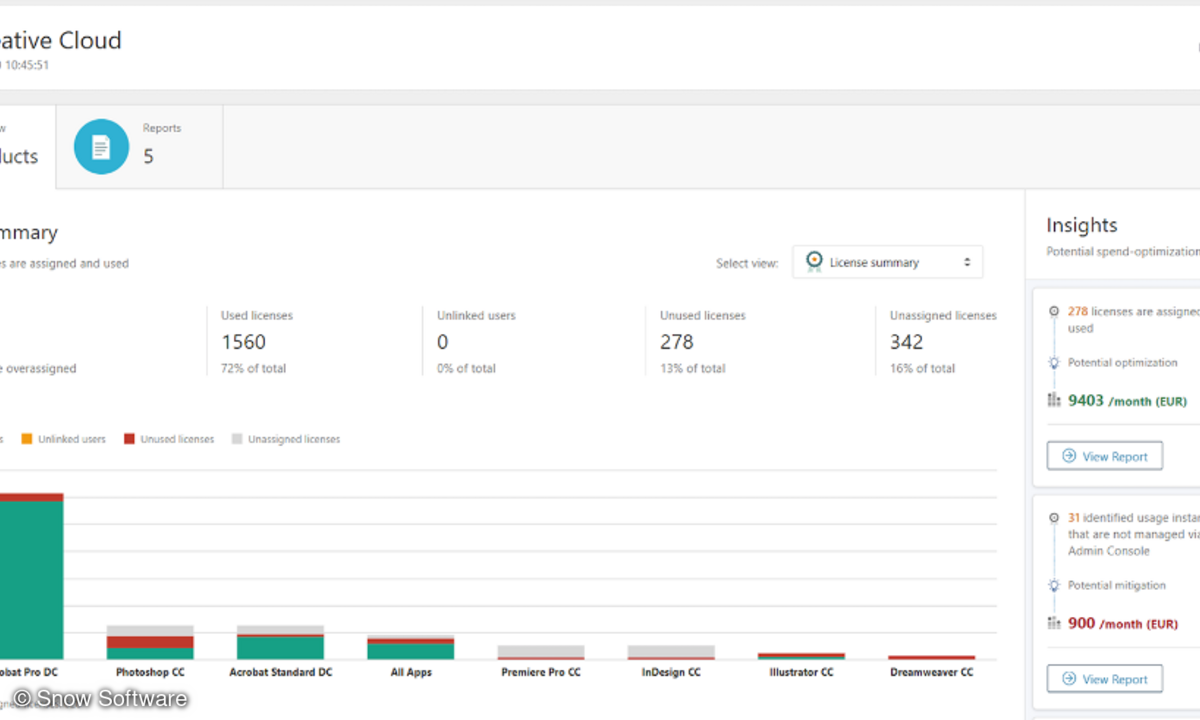Click the bar chart icon beside 900
The width and height of the screenshot is (1200, 720).
point(1053,623)
